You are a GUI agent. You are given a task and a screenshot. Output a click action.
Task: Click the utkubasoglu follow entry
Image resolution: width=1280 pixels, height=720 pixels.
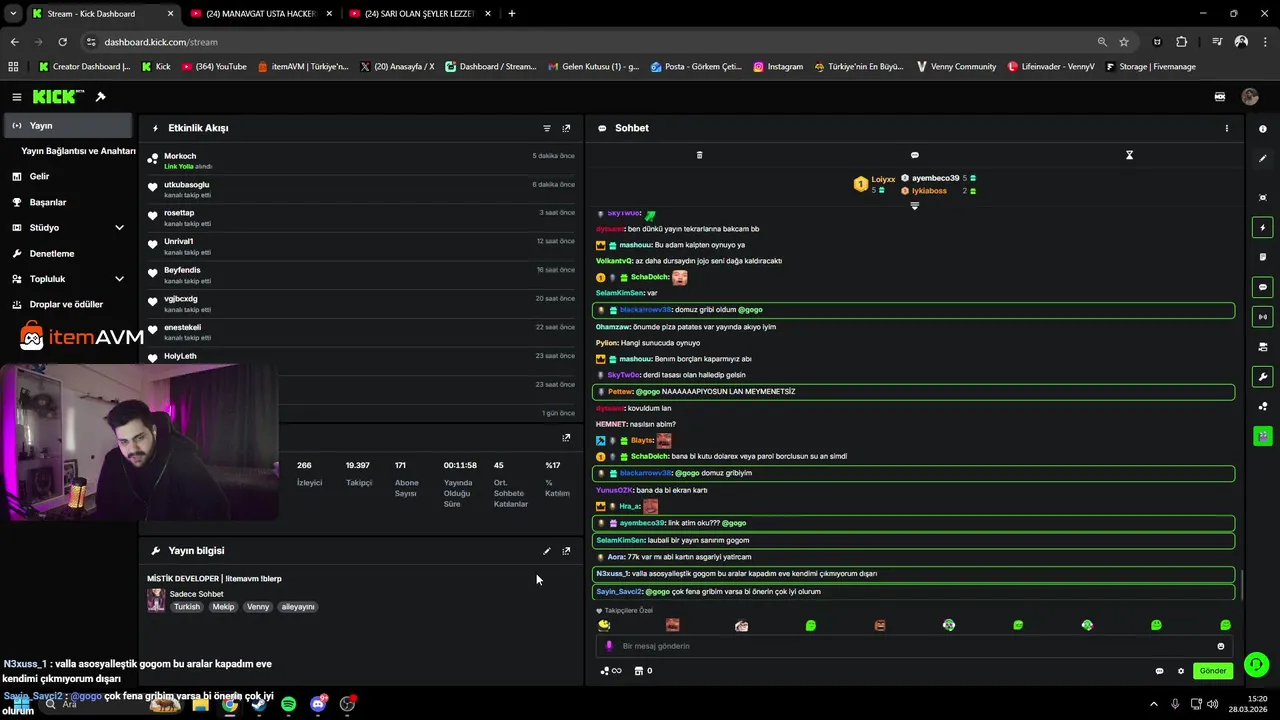pyautogui.click(x=361, y=189)
